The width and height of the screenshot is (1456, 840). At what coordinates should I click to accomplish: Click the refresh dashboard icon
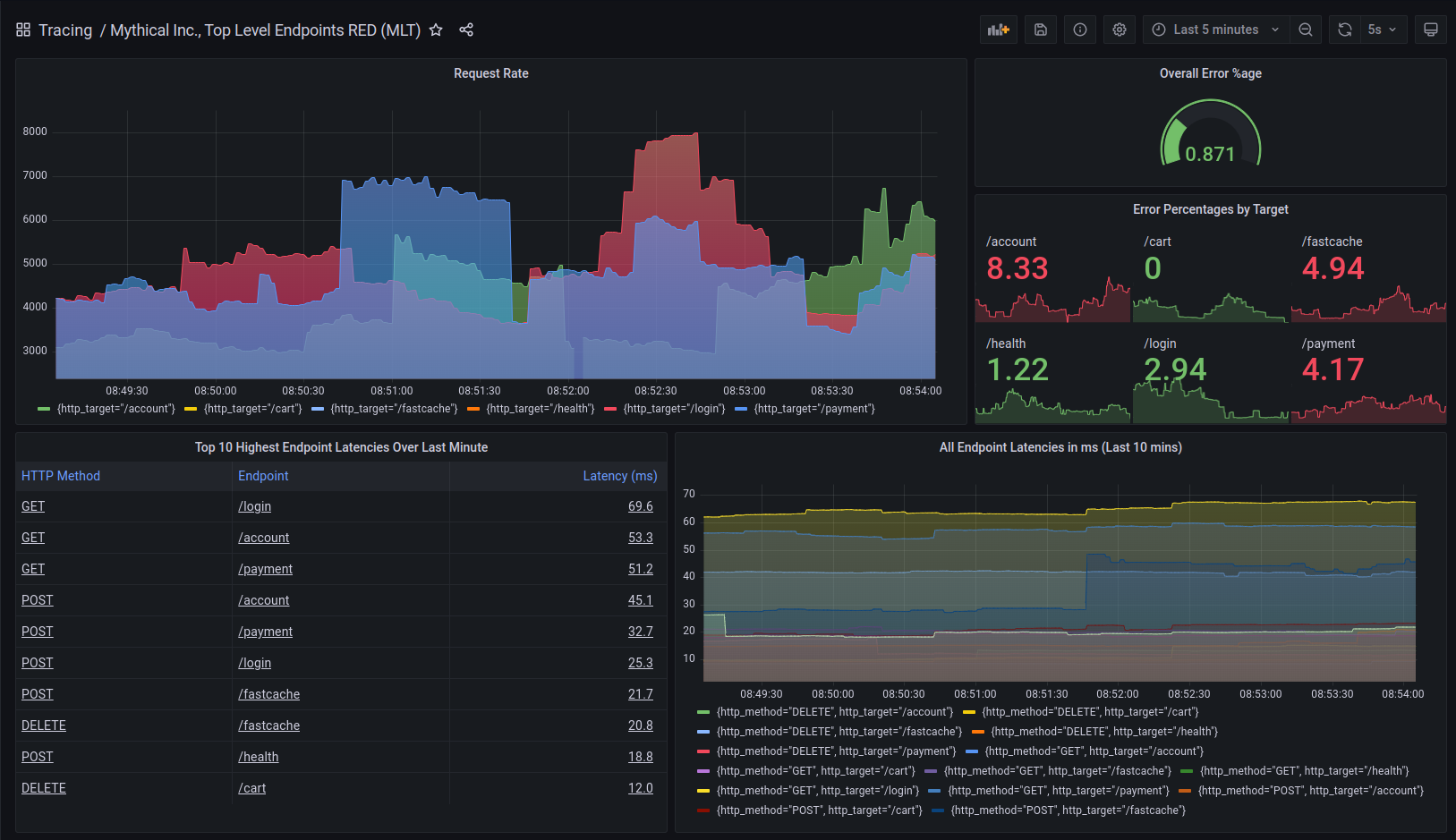point(1344,29)
